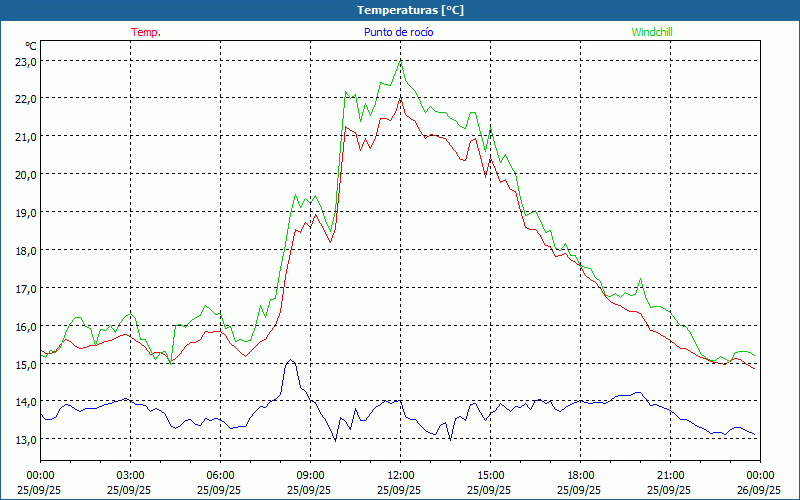800x500 pixels.
Task: Click the red Temp. legend label
Action: coord(146,32)
